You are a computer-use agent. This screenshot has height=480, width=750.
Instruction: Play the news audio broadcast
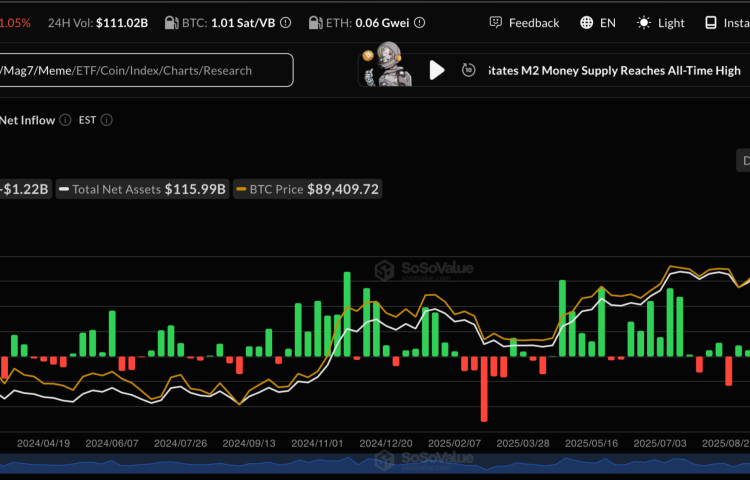437,70
